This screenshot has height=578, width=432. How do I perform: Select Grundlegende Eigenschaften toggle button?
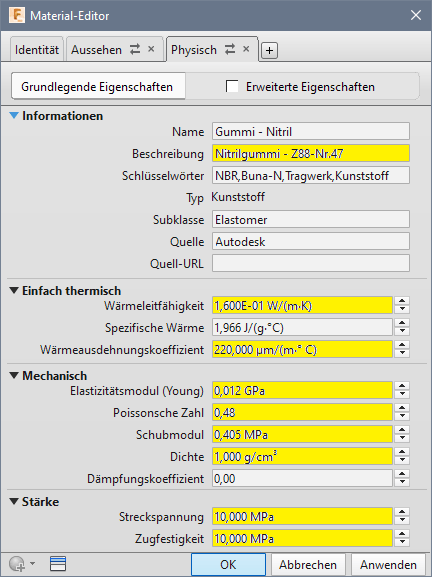pos(98,86)
